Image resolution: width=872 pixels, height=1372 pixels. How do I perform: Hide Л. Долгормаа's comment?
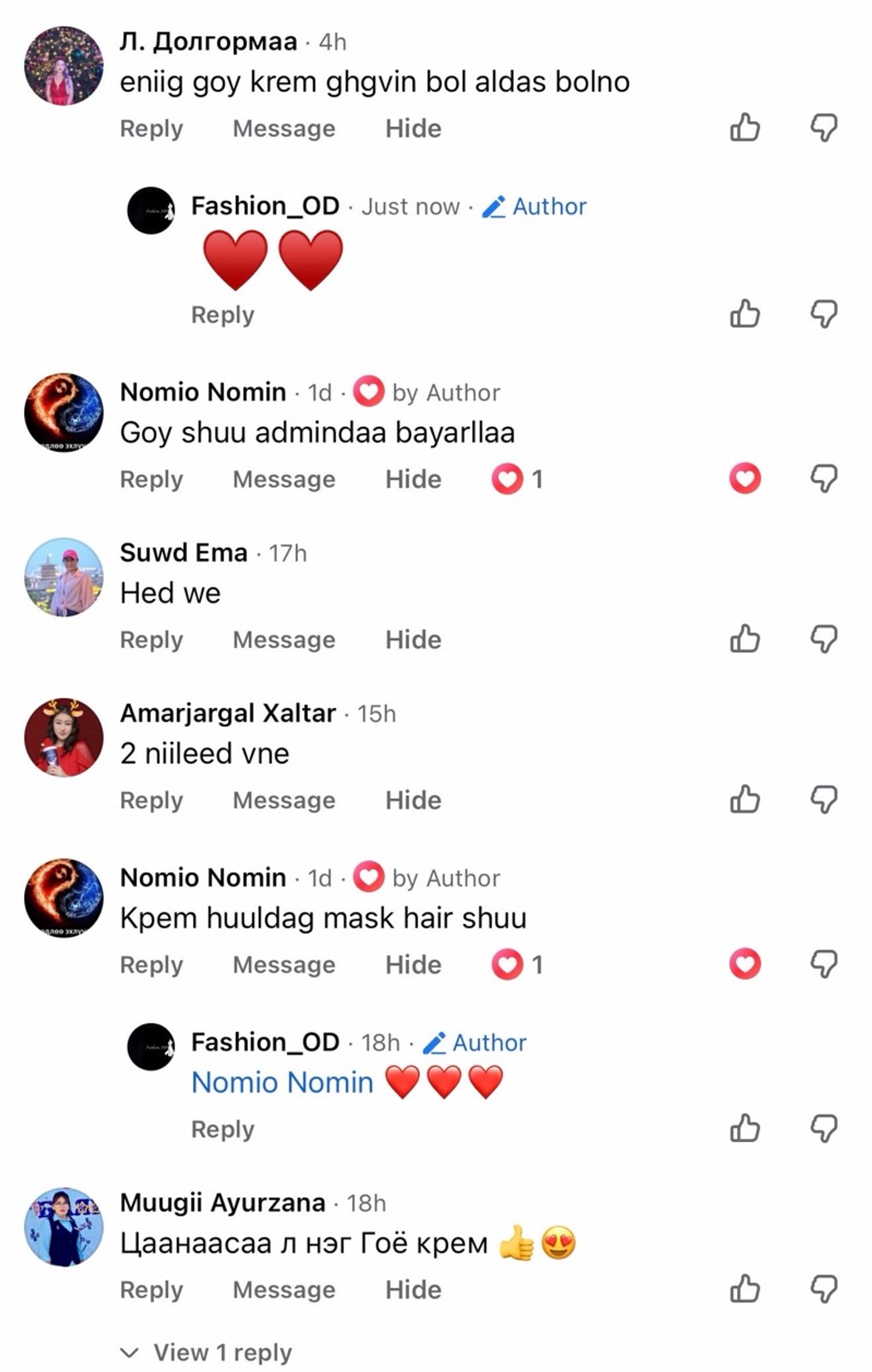click(x=413, y=128)
